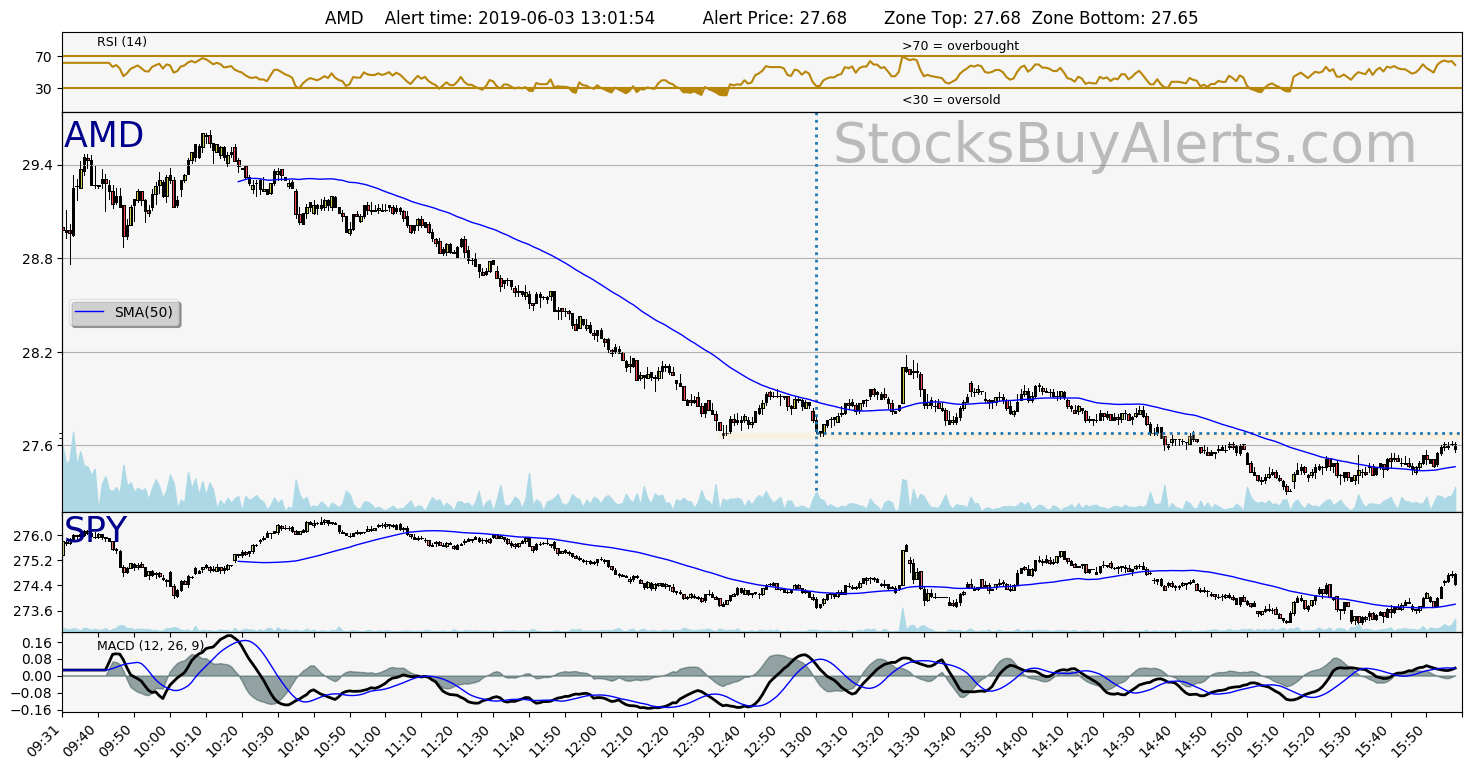The image size is (1475, 770).
Task: Click the large AMD chart label
Action: pyautogui.click(x=104, y=135)
